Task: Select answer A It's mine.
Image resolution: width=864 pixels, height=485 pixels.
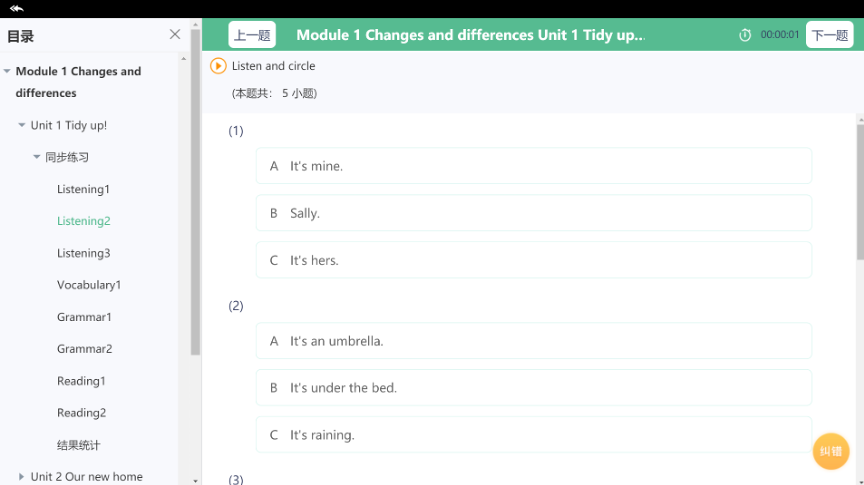Action: [533, 166]
